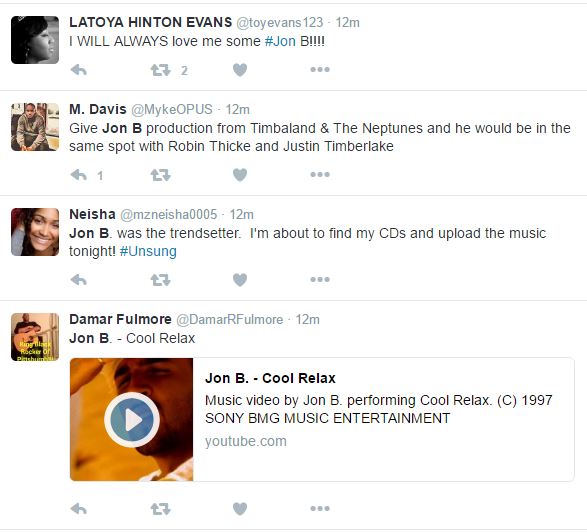The image size is (587, 532).
Task: Reply to Damar Fulmore's Cool Relax tweet
Action: point(79,509)
